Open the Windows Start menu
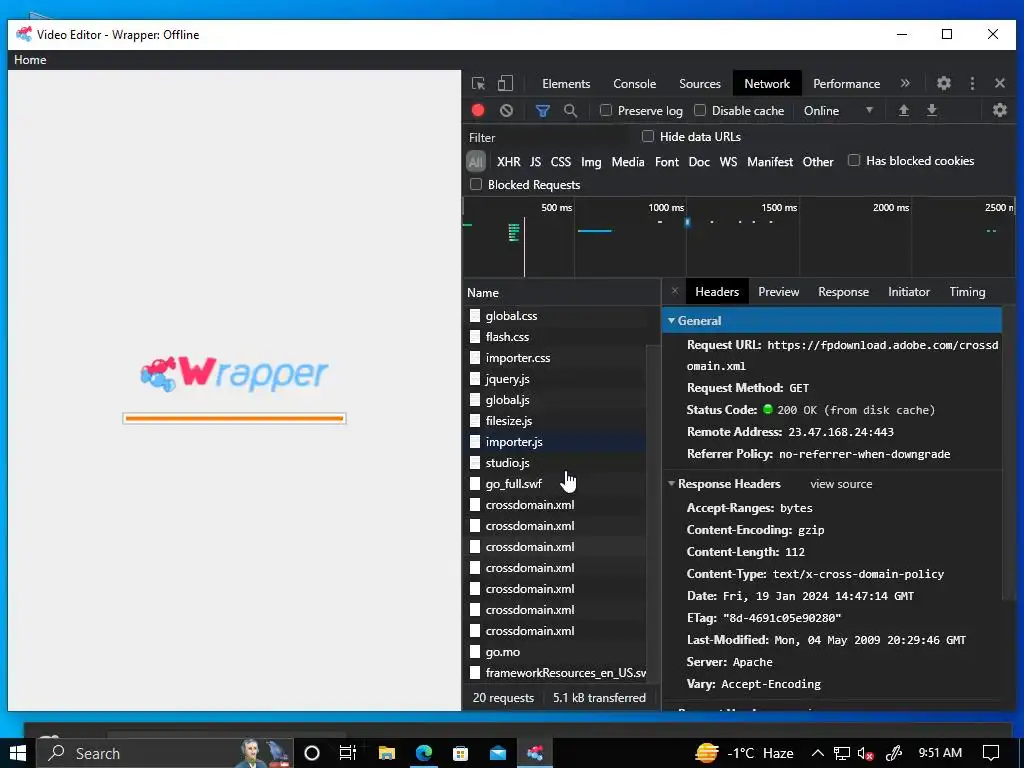Screen dimensions: 1024x768 [x=18, y=753]
